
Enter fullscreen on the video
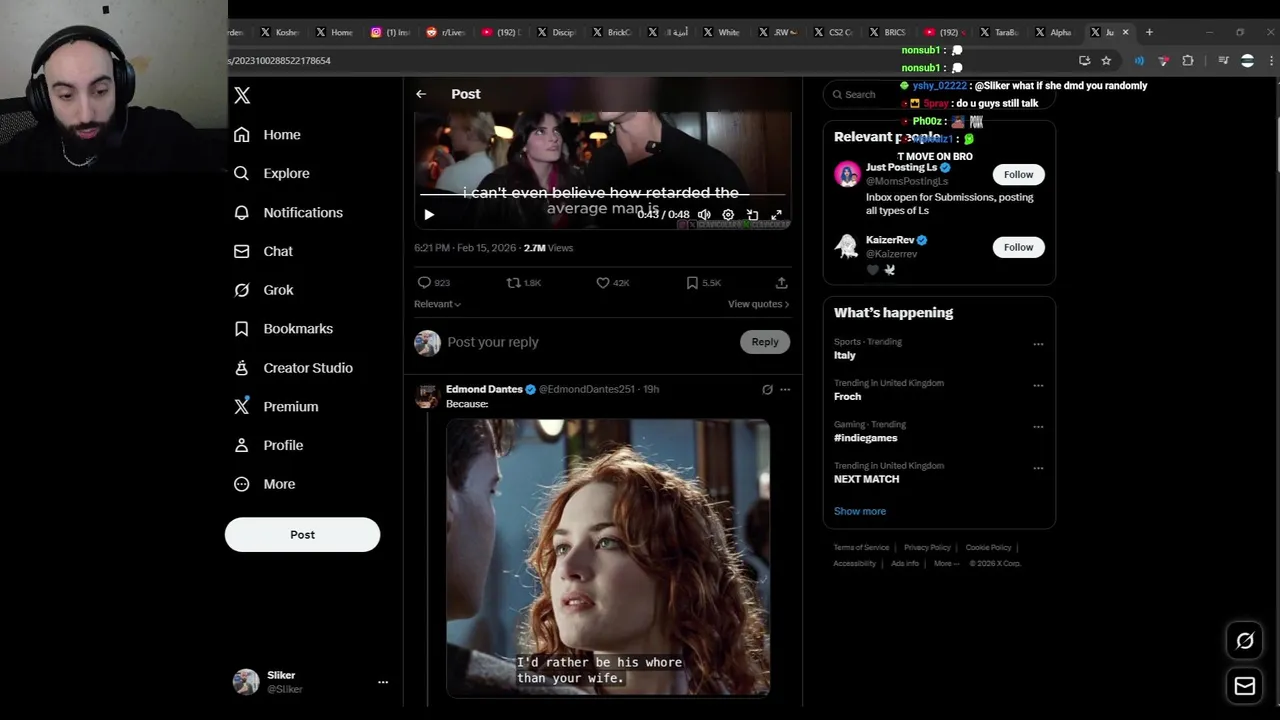776,215
